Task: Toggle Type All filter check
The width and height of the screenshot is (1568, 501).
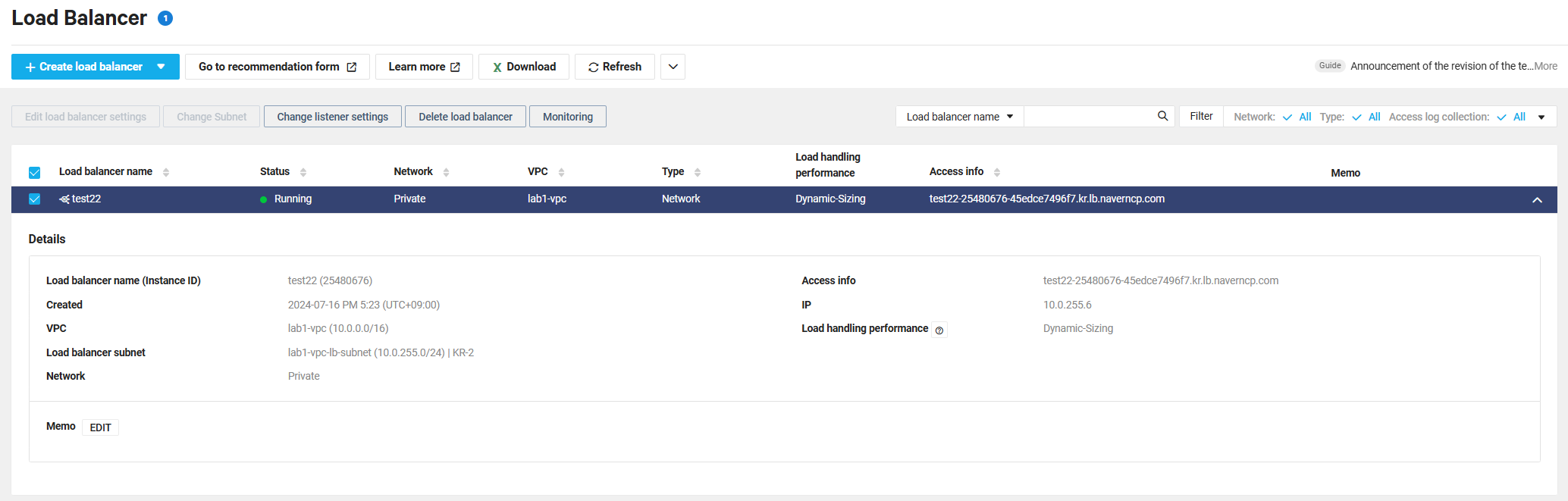Action: click(x=1356, y=117)
